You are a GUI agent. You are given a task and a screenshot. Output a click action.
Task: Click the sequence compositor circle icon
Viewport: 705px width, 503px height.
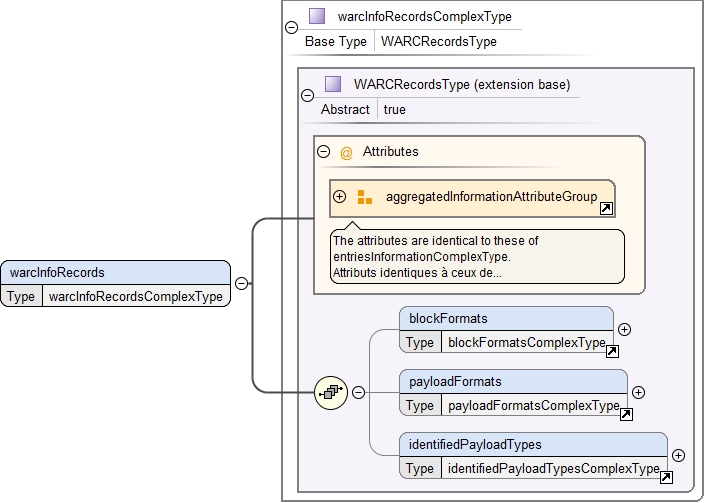tap(331, 393)
